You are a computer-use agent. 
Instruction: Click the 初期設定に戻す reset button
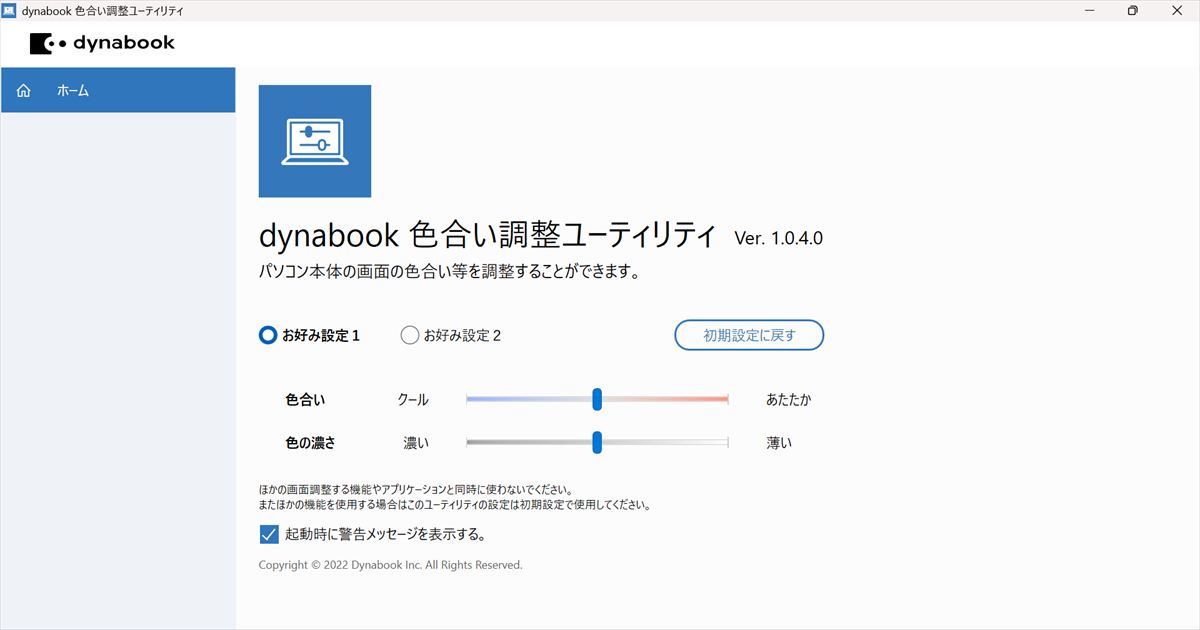point(749,335)
